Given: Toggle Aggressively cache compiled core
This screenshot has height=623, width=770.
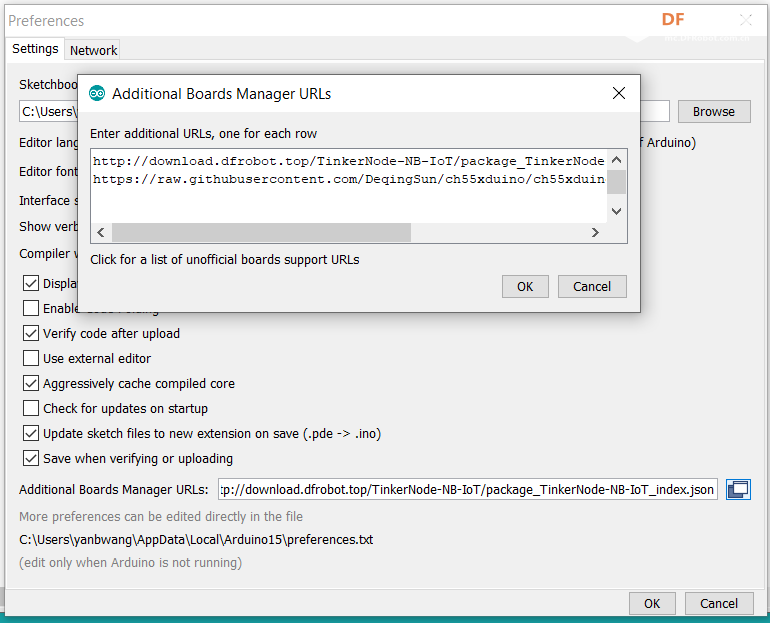Looking at the screenshot, I should point(31,383).
